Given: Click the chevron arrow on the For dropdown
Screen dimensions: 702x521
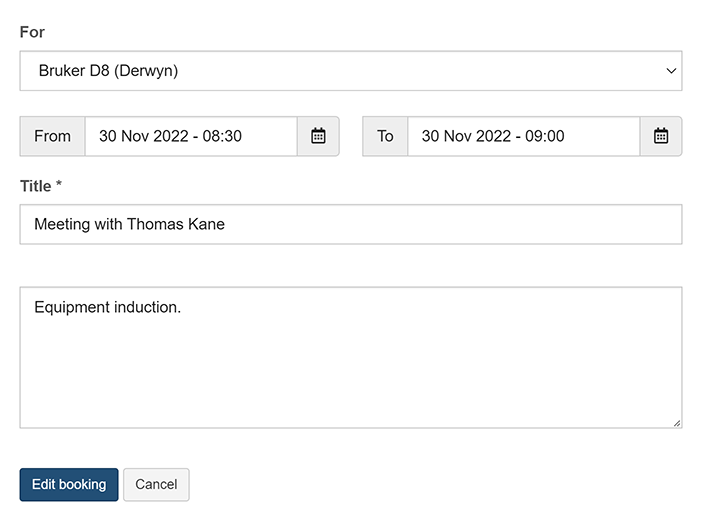Looking at the screenshot, I should (670, 71).
